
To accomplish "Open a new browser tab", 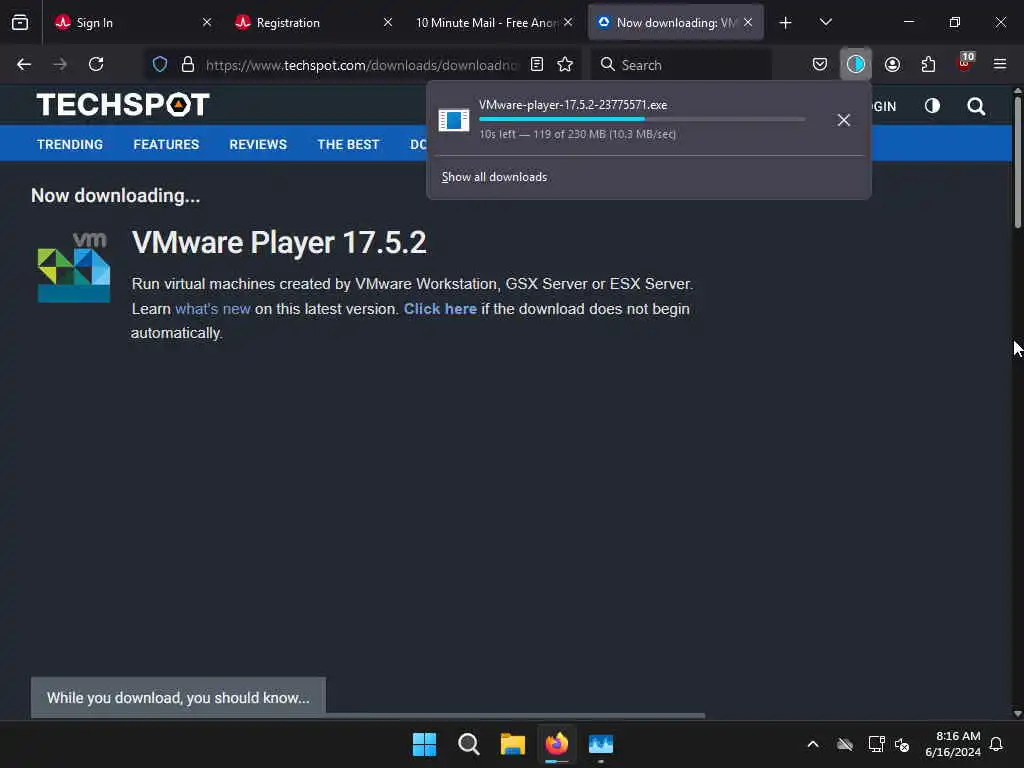I will coord(786,23).
